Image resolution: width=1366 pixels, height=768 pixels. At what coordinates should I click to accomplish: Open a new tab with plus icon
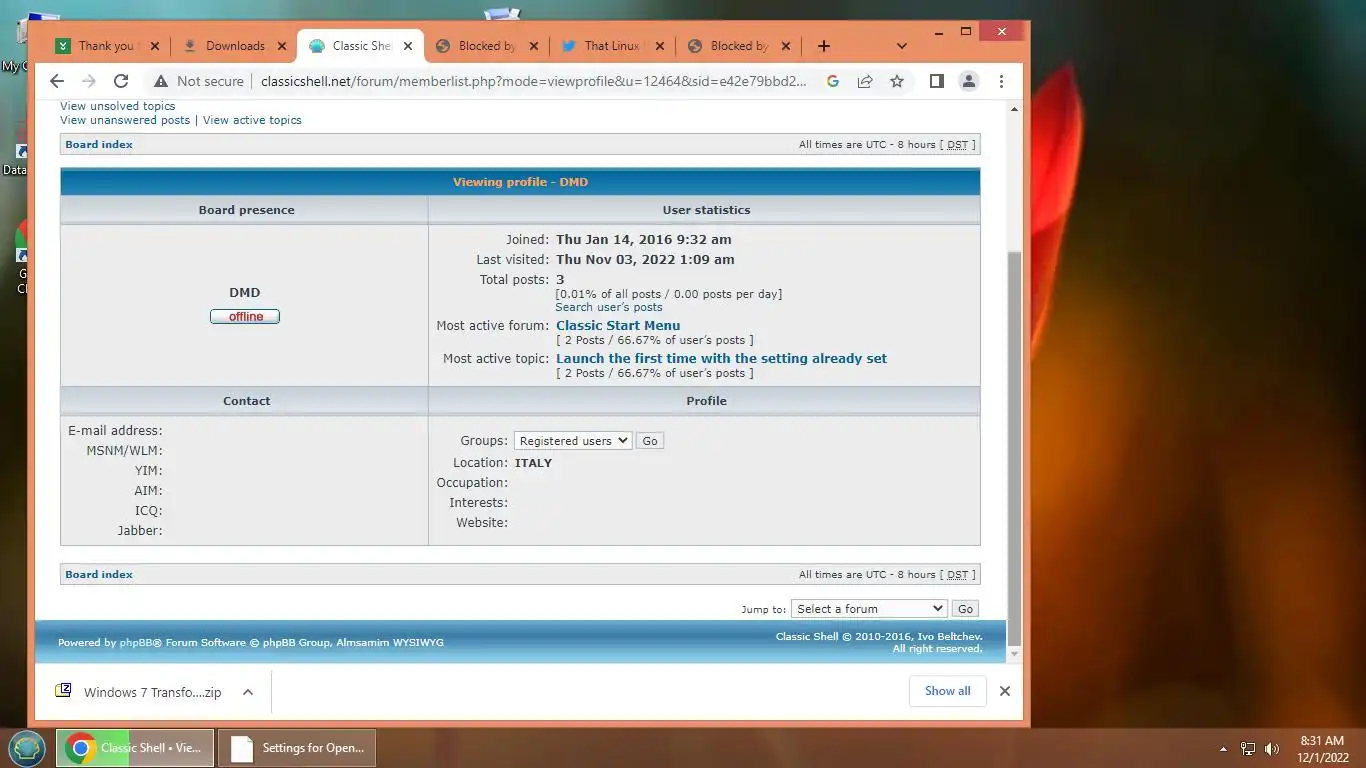click(x=824, y=46)
